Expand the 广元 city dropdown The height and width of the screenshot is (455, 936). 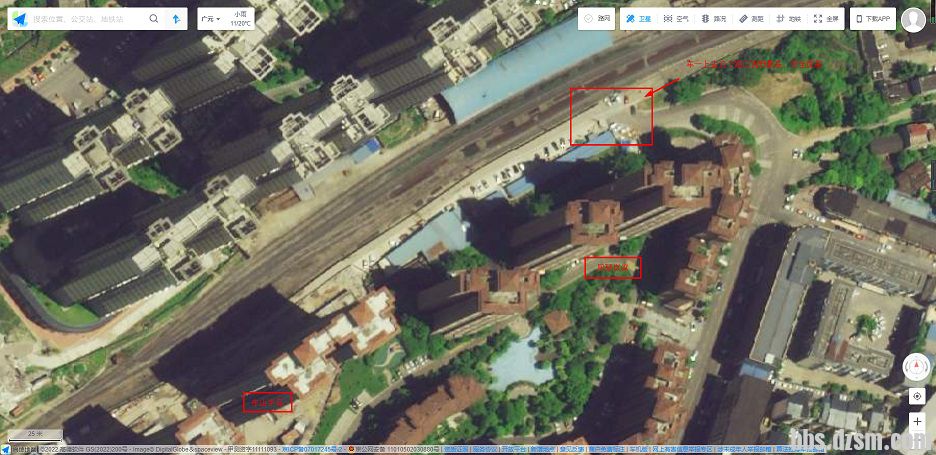211,19
